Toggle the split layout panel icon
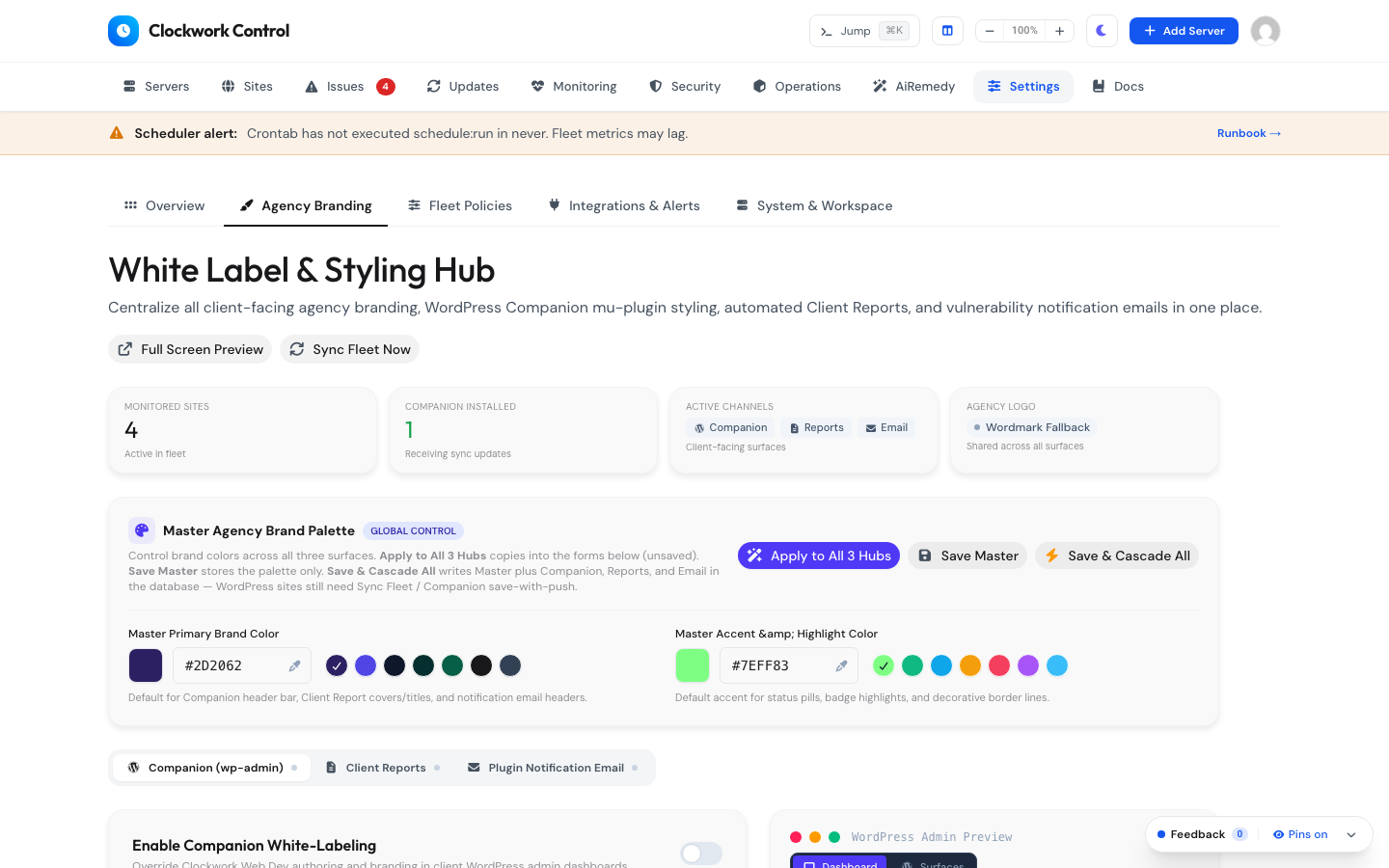The image size is (1389, 868). (947, 31)
